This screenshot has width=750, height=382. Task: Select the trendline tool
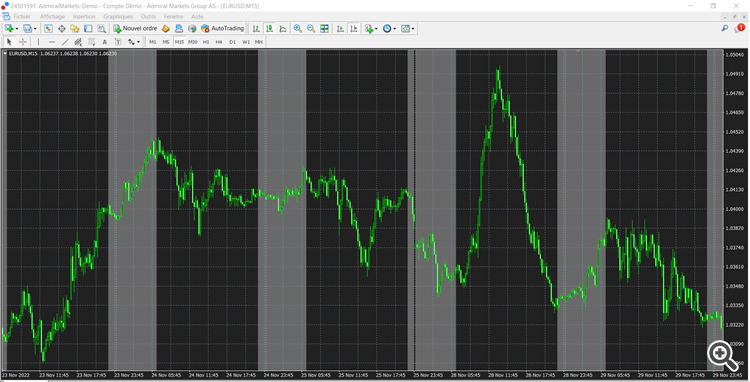pyautogui.click(x=65, y=42)
